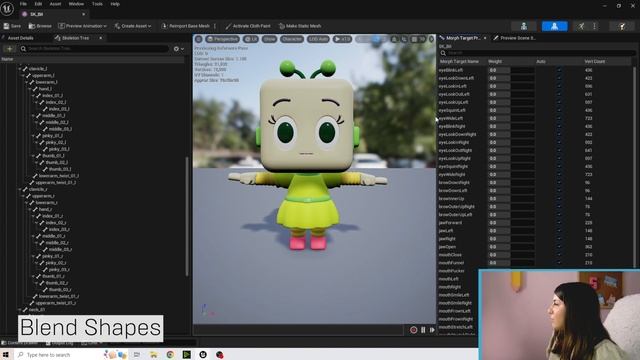The height and width of the screenshot is (360, 640).
Task: Click Make Static Mesh
Action: tap(300, 26)
